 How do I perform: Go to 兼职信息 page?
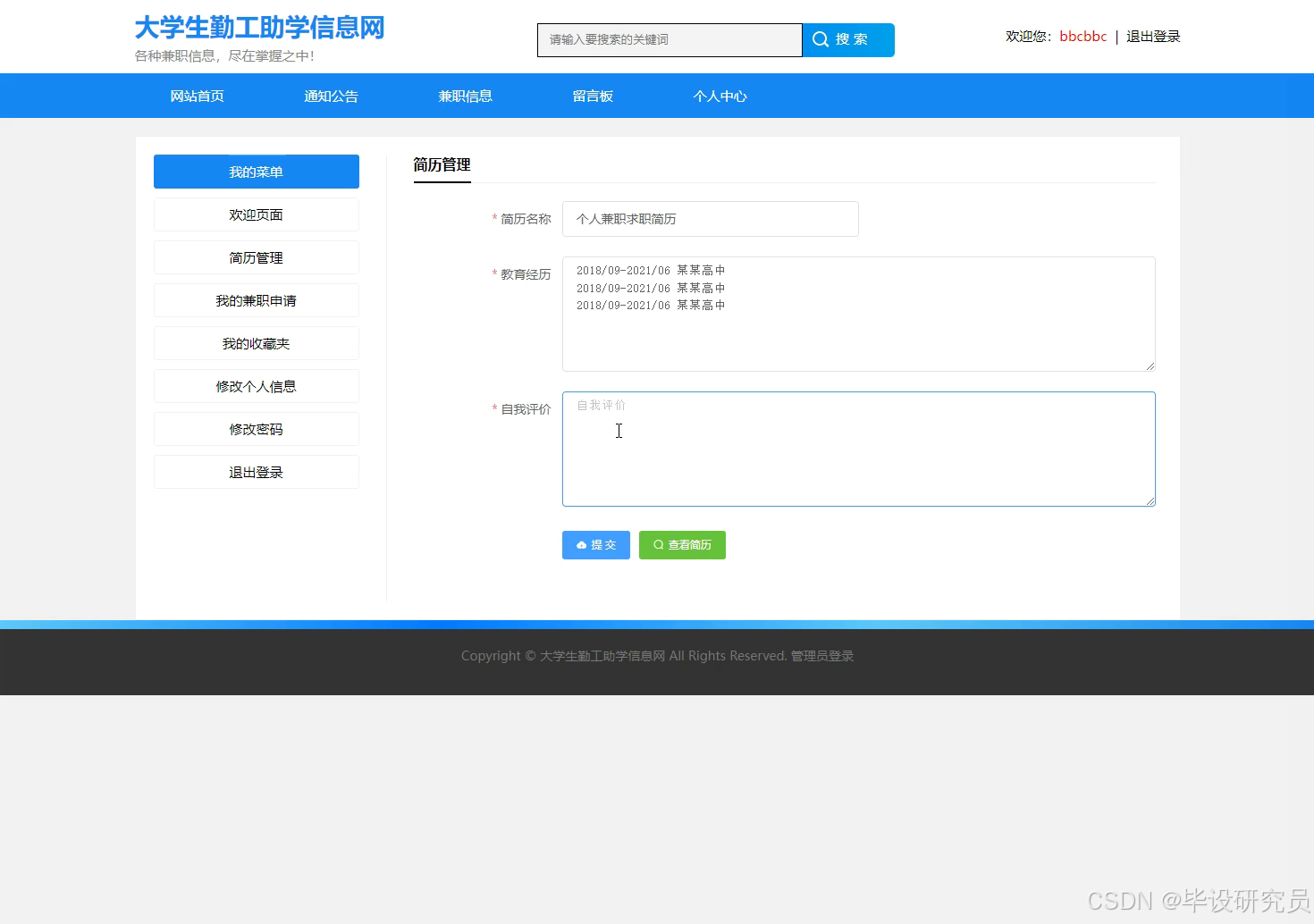pos(465,96)
